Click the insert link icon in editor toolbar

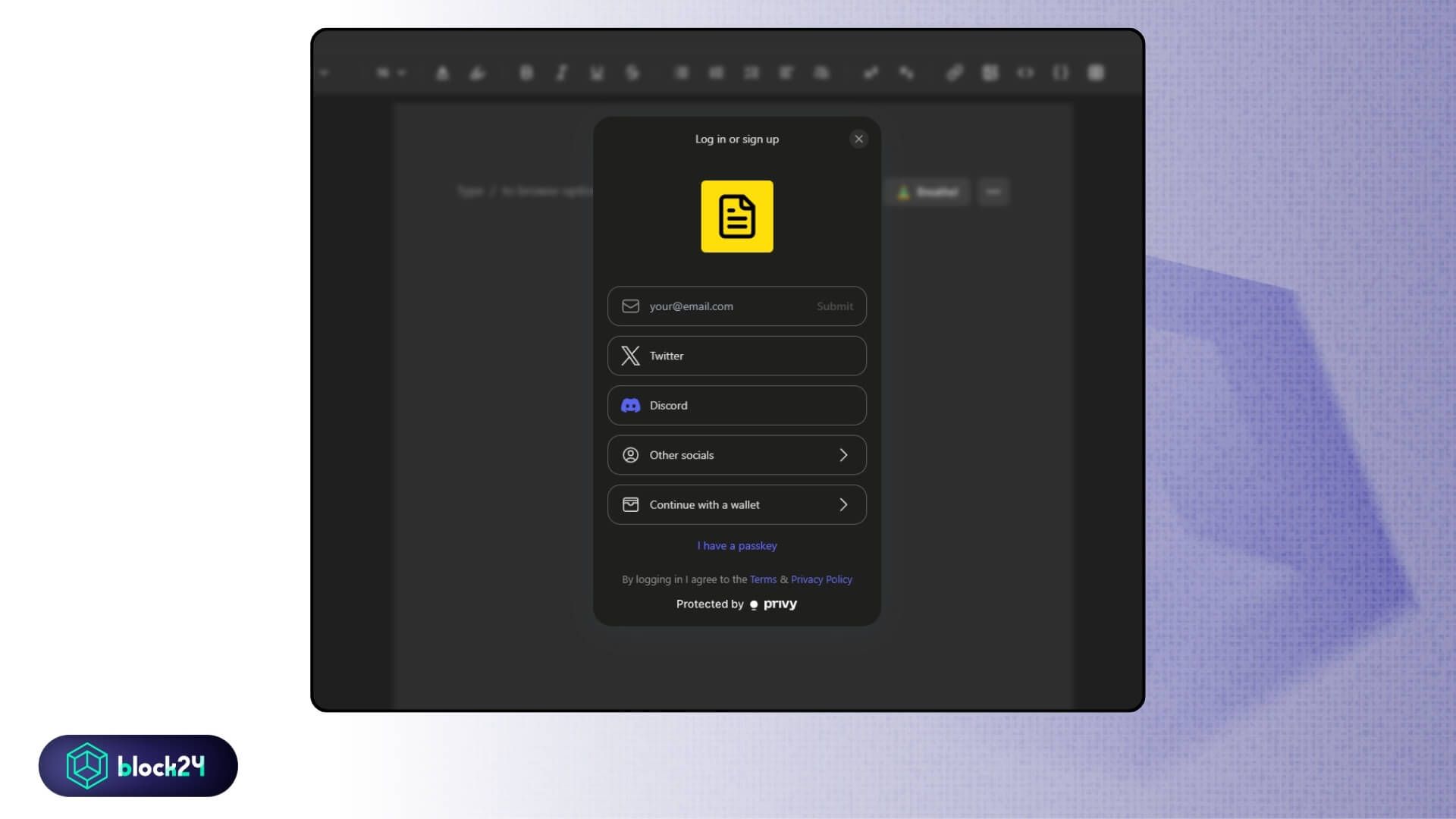click(955, 73)
